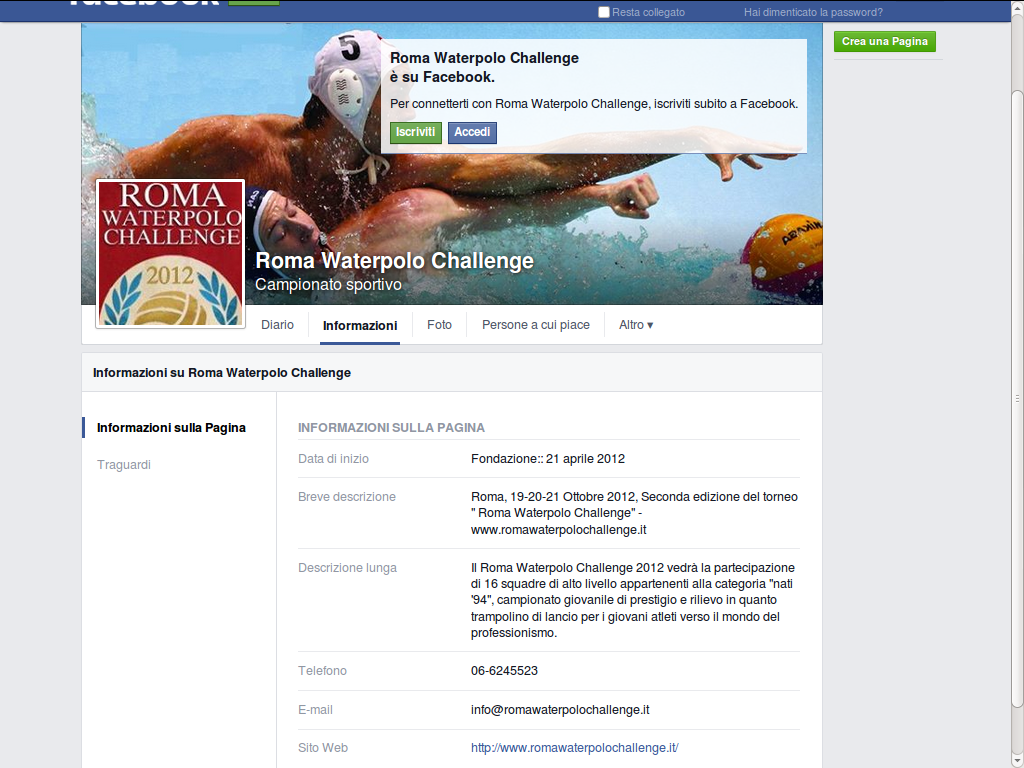
Task: Open the Persone a cui piace tab
Action: (536, 325)
